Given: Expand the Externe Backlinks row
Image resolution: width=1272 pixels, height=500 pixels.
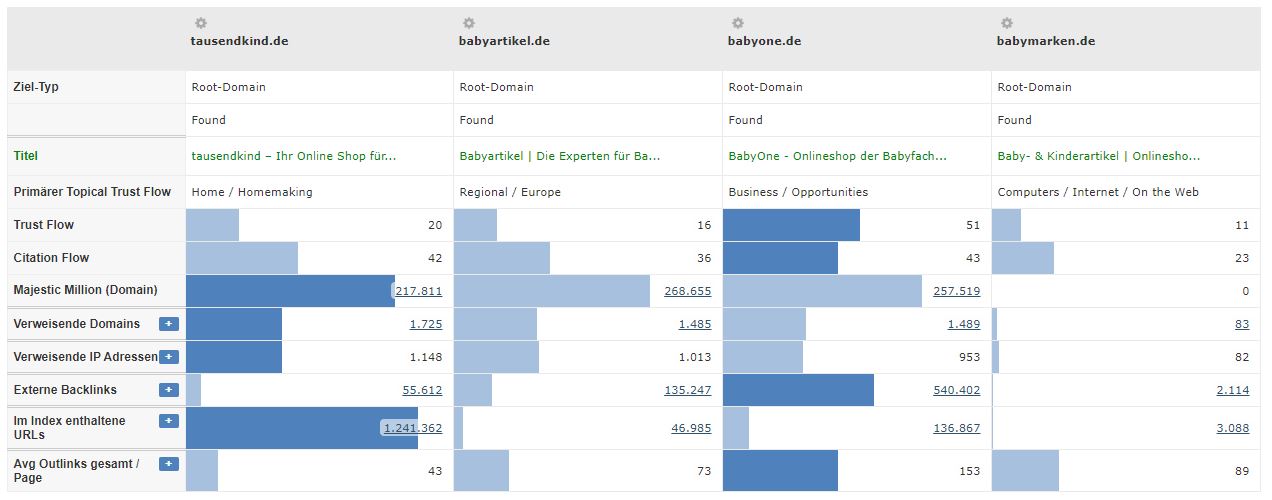Looking at the screenshot, I should (169, 390).
